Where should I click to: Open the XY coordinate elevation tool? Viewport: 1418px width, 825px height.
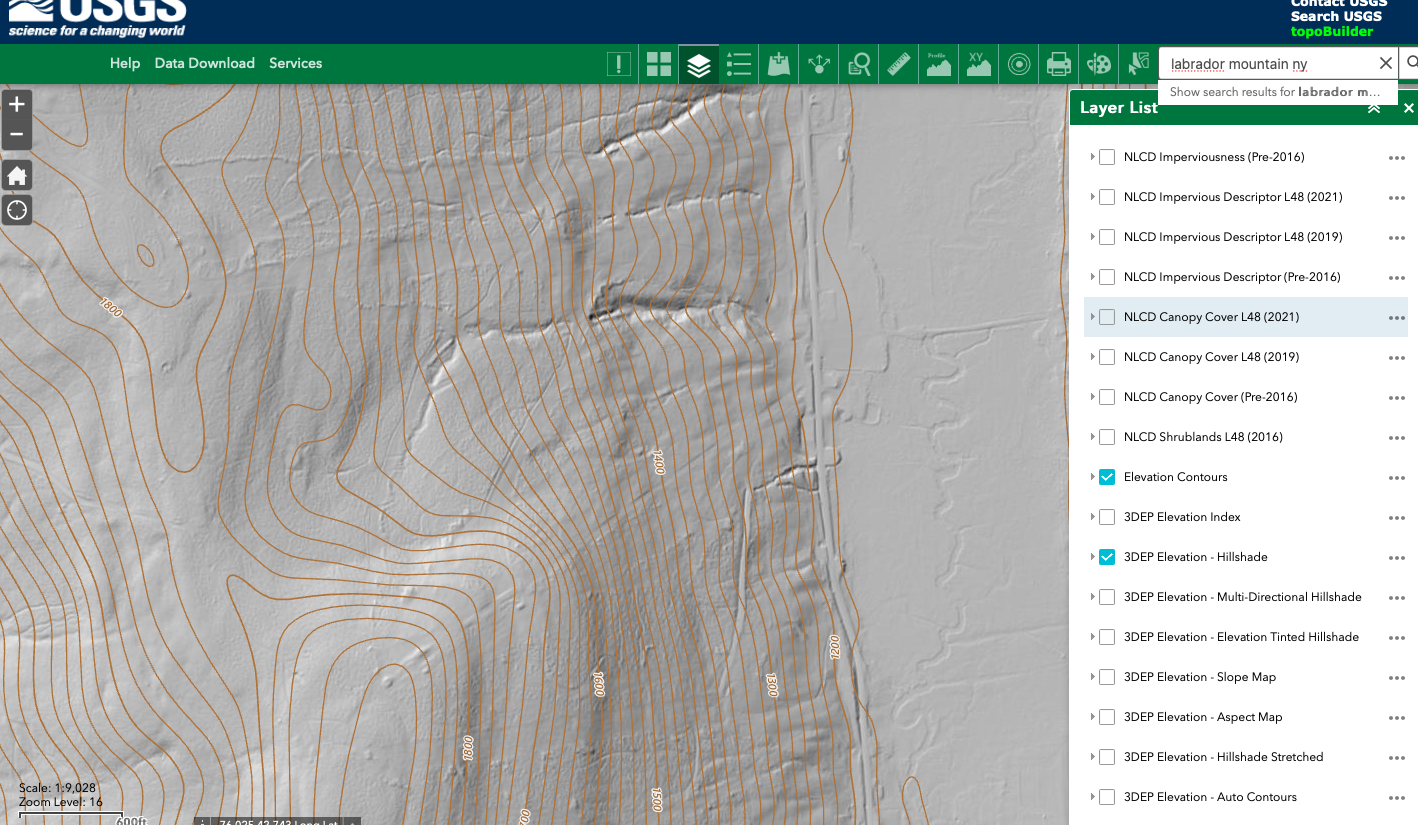pyautogui.click(x=979, y=64)
